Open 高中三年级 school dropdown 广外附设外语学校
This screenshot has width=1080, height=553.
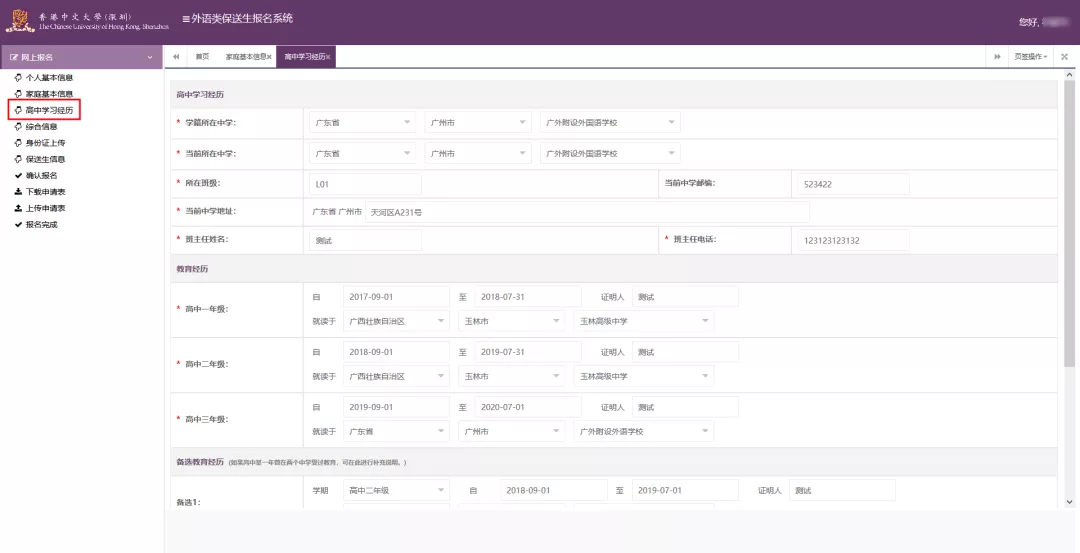pyautogui.click(x=644, y=431)
